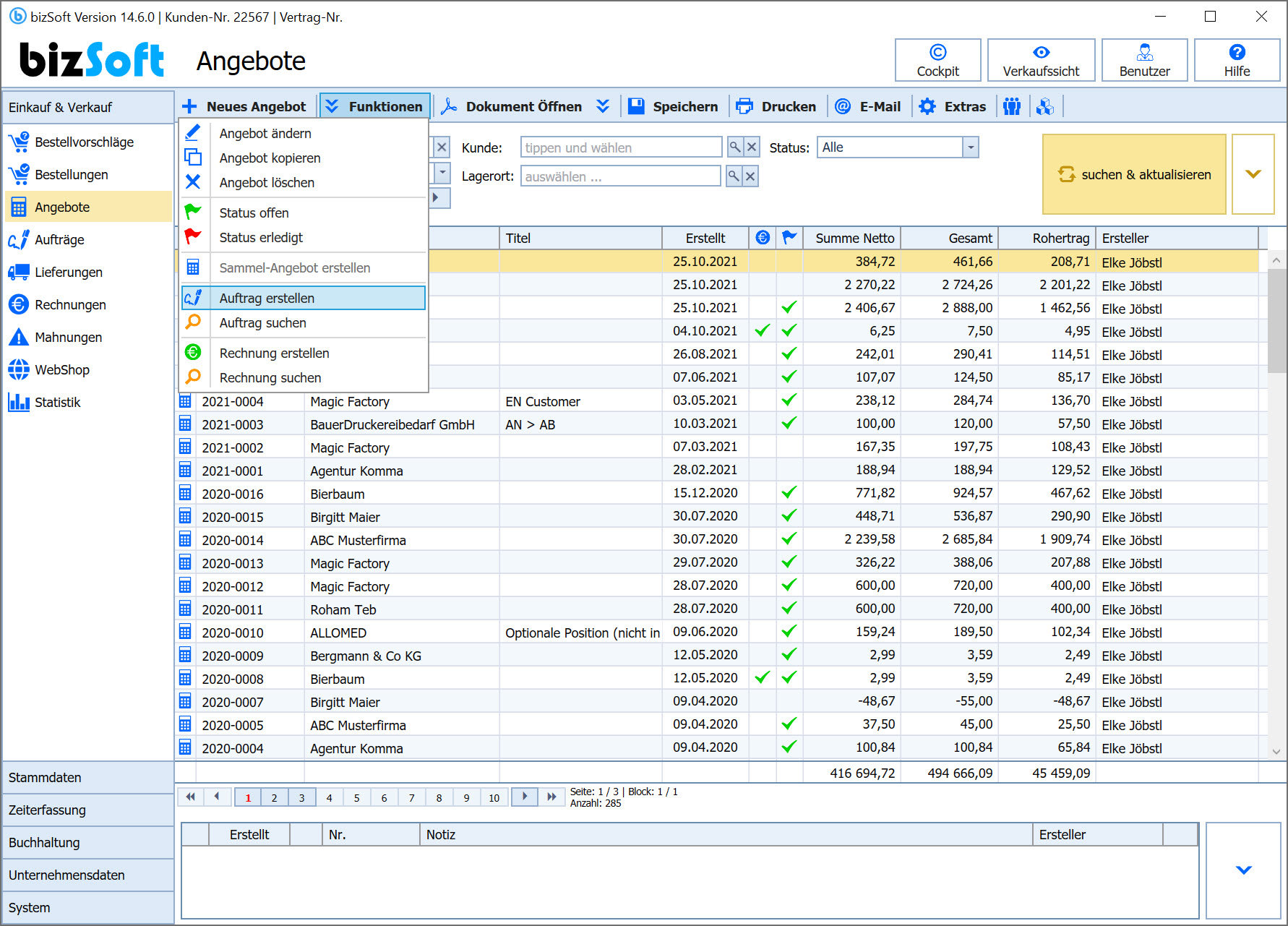The width and height of the screenshot is (1288, 926).
Task: Click calculator icon of row 2021-0004
Action: [185, 401]
